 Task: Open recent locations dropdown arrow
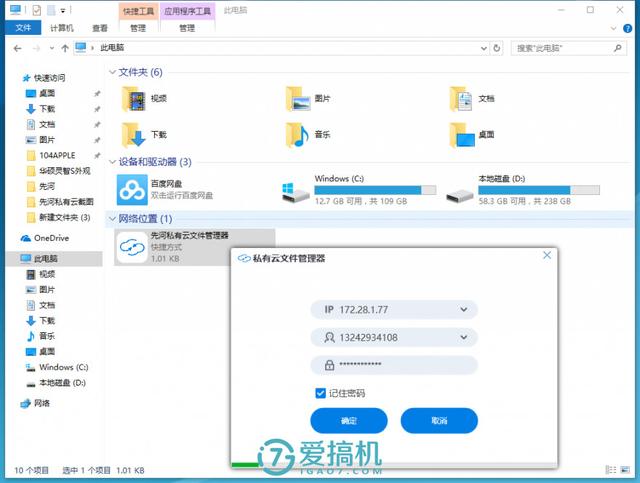(52, 49)
